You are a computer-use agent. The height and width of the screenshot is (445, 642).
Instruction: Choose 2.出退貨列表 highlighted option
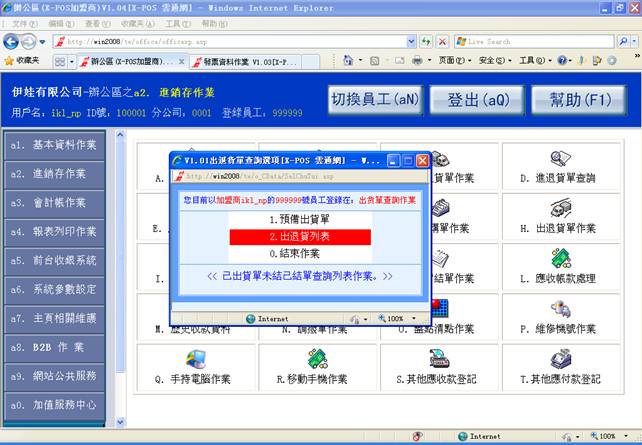click(x=299, y=237)
